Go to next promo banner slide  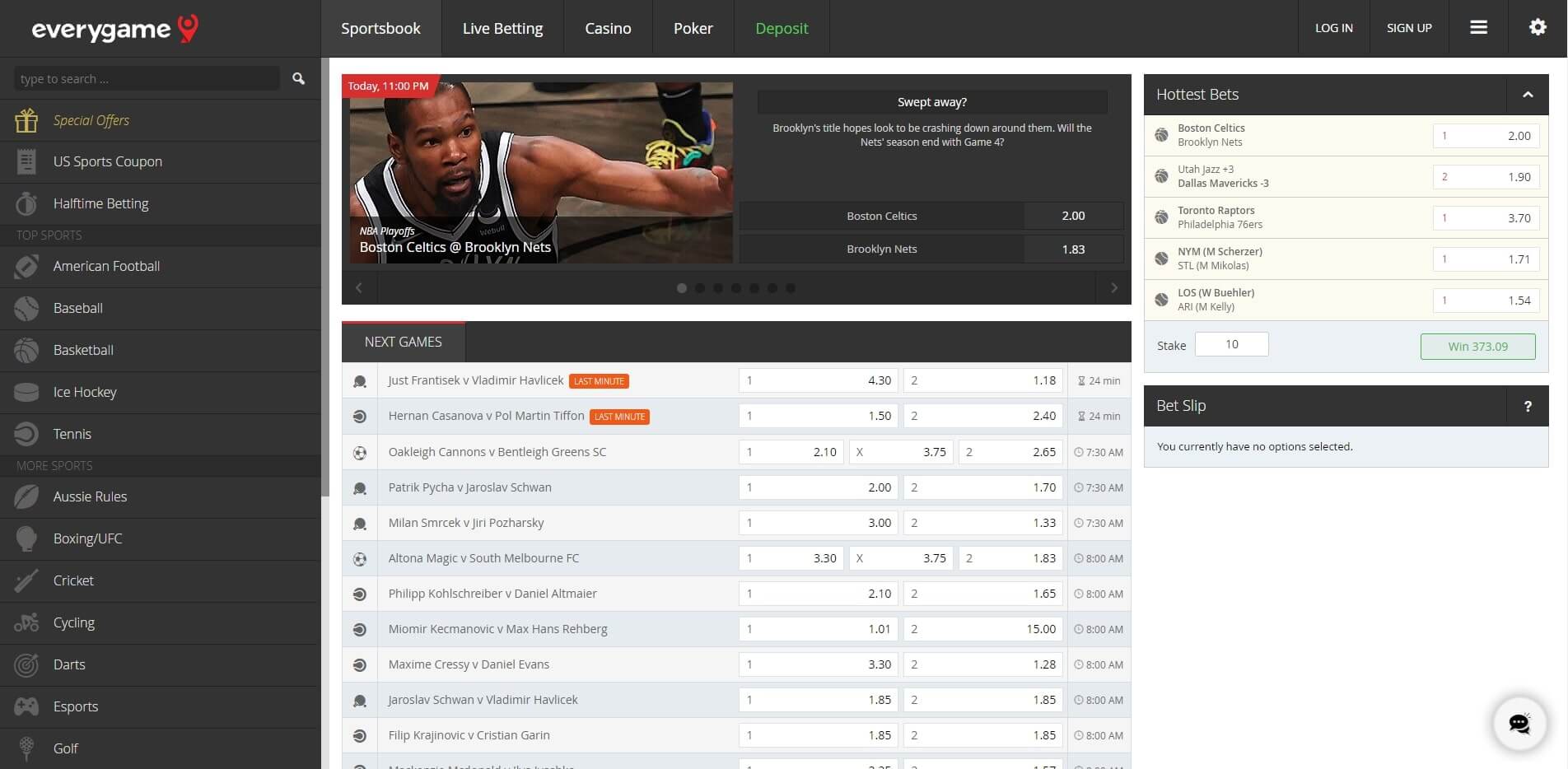click(x=1113, y=288)
